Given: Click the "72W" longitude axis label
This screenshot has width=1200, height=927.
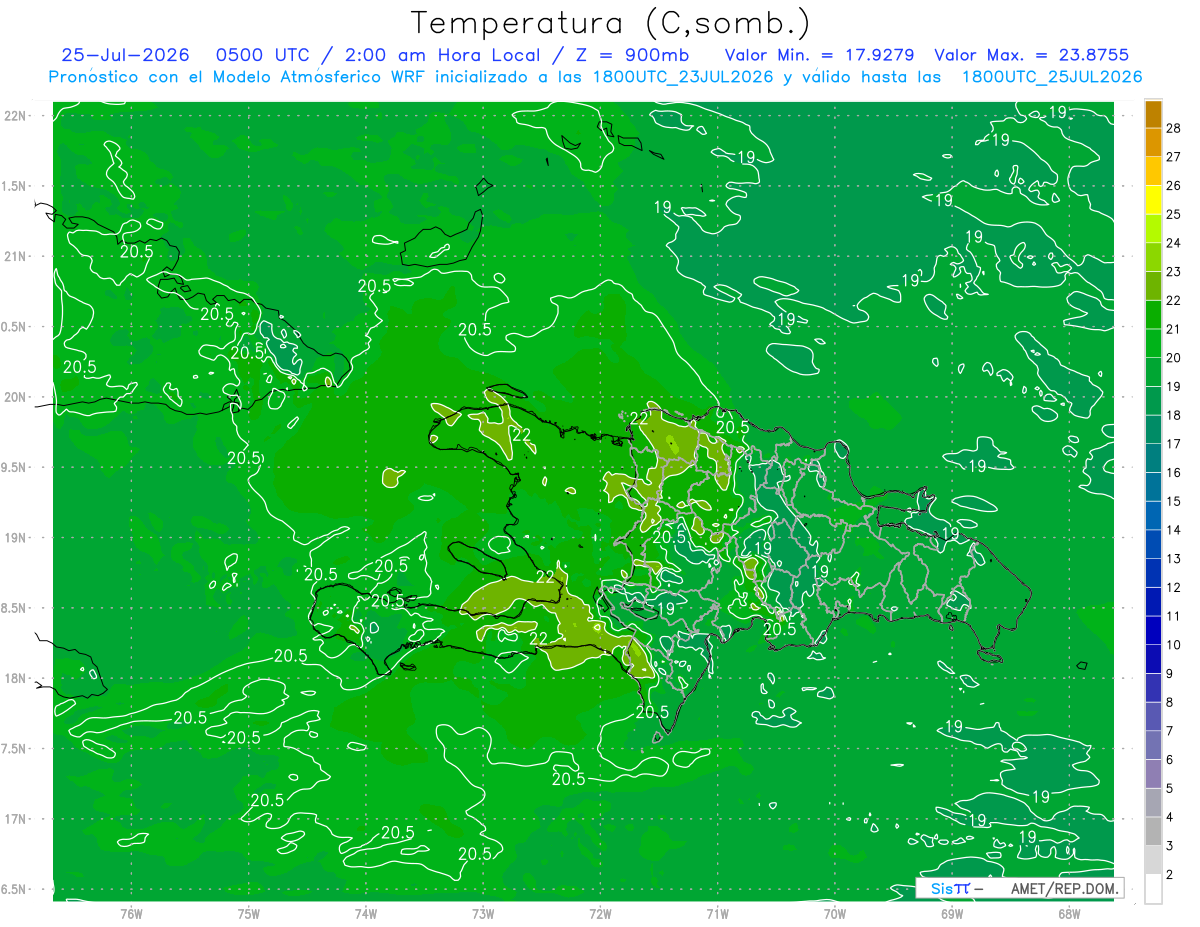Looking at the screenshot, I should [600, 914].
